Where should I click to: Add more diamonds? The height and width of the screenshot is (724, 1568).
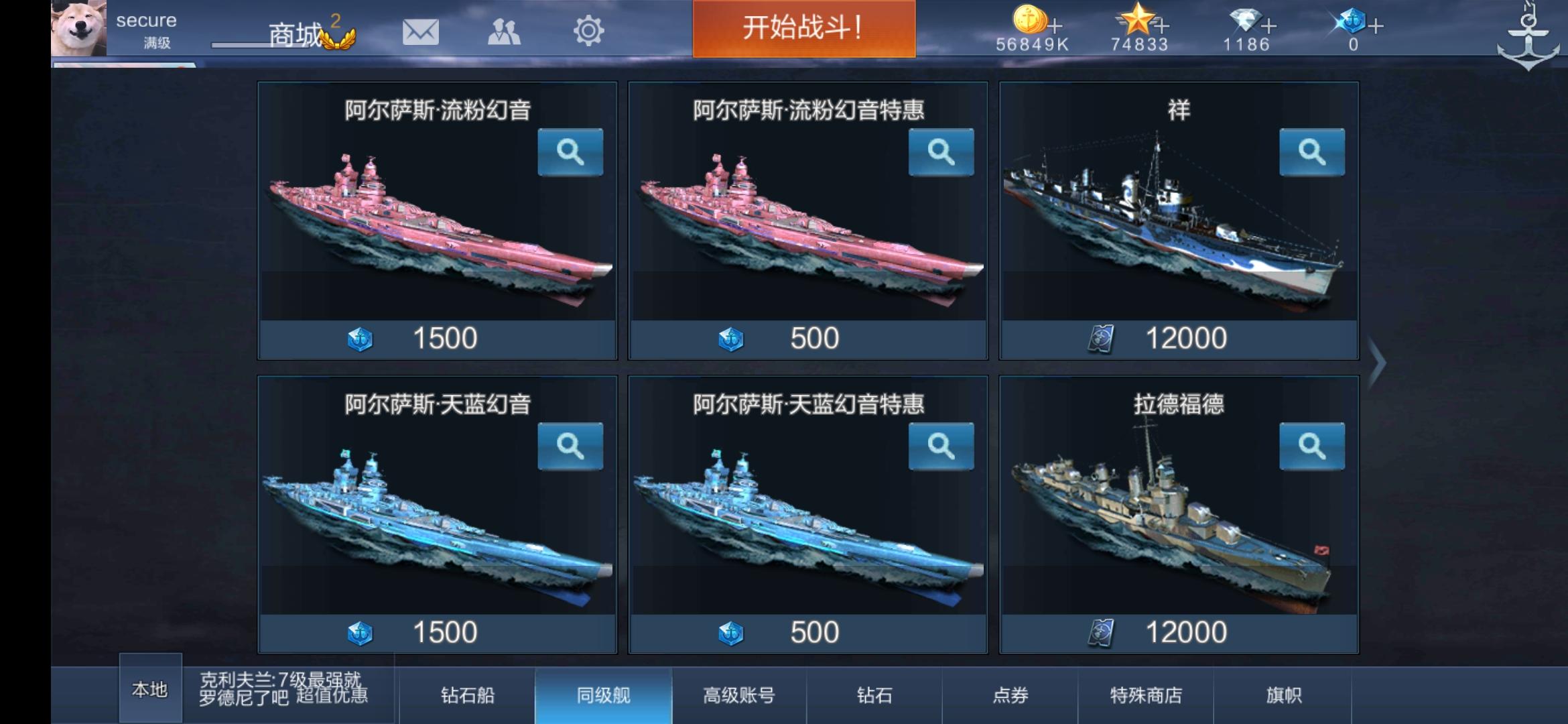click(x=1268, y=26)
